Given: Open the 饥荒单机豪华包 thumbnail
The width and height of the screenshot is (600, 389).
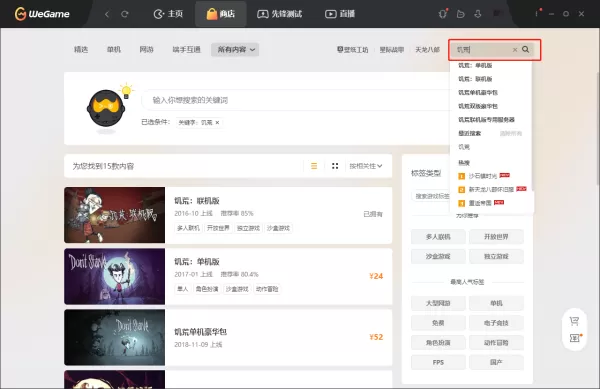Looking at the screenshot, I should (x=114, y=337).
